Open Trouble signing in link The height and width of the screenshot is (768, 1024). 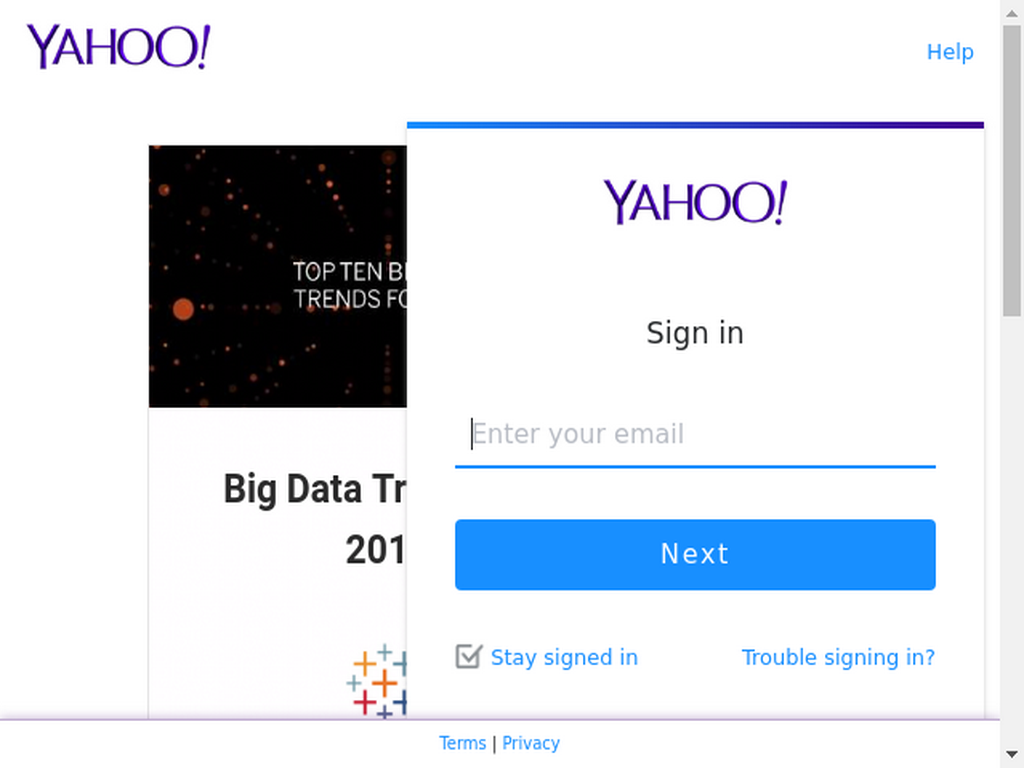click(838, 657)
